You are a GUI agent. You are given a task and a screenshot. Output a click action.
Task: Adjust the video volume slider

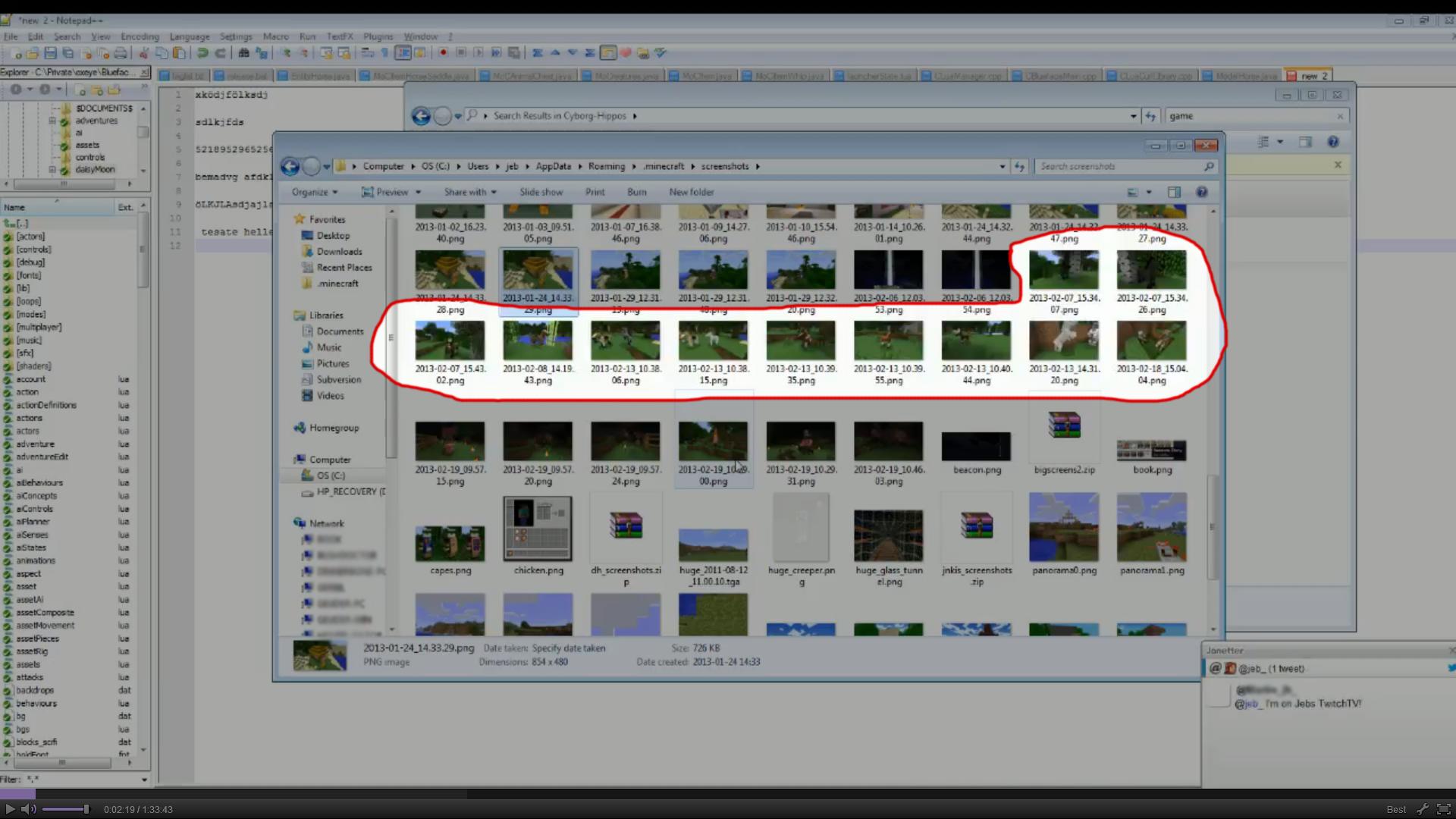coord(65,809)
